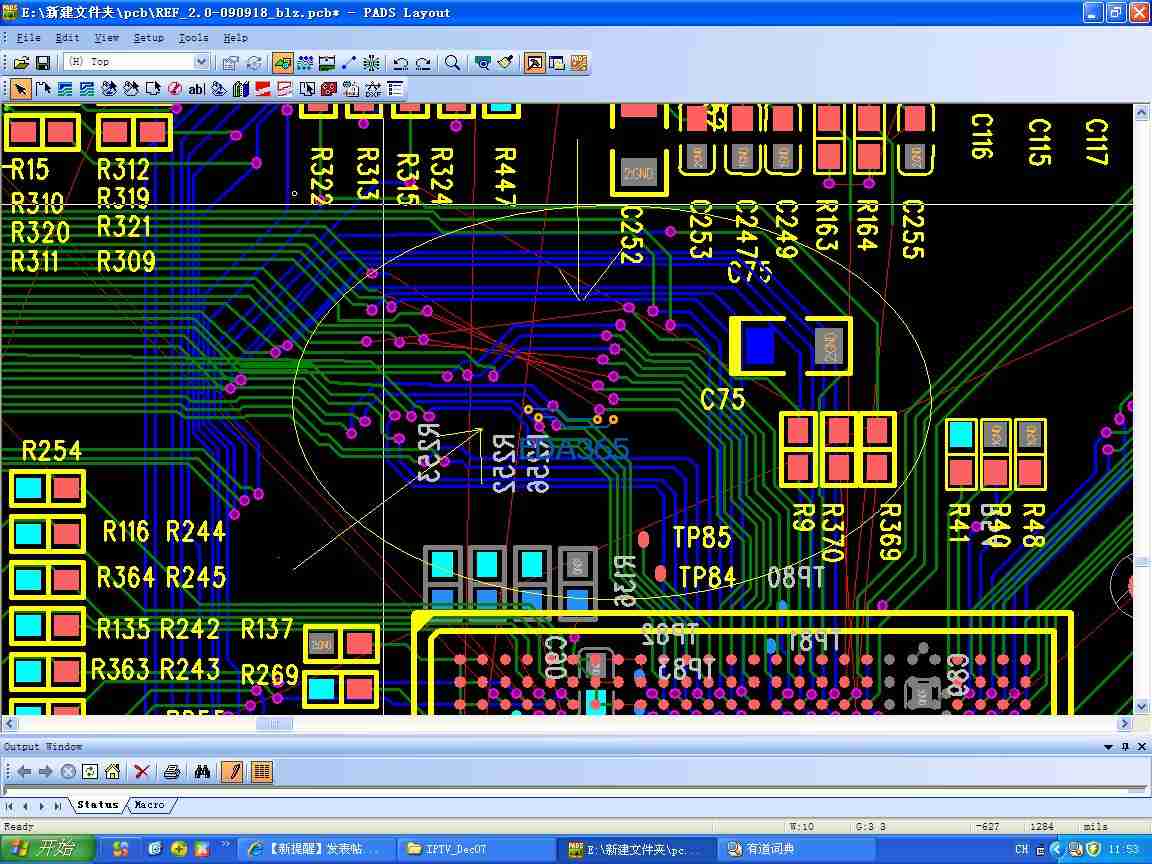Toggle the Drafting toolbar button
1152x864 pixels.
click(x=282, y=63)
